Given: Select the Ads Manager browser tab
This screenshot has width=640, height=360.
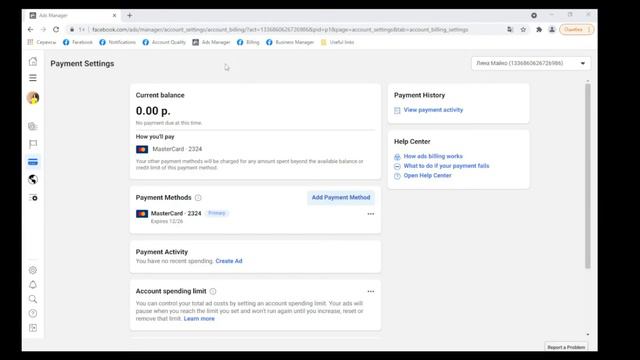Looking at the screenshot, I should pos(73,16).
